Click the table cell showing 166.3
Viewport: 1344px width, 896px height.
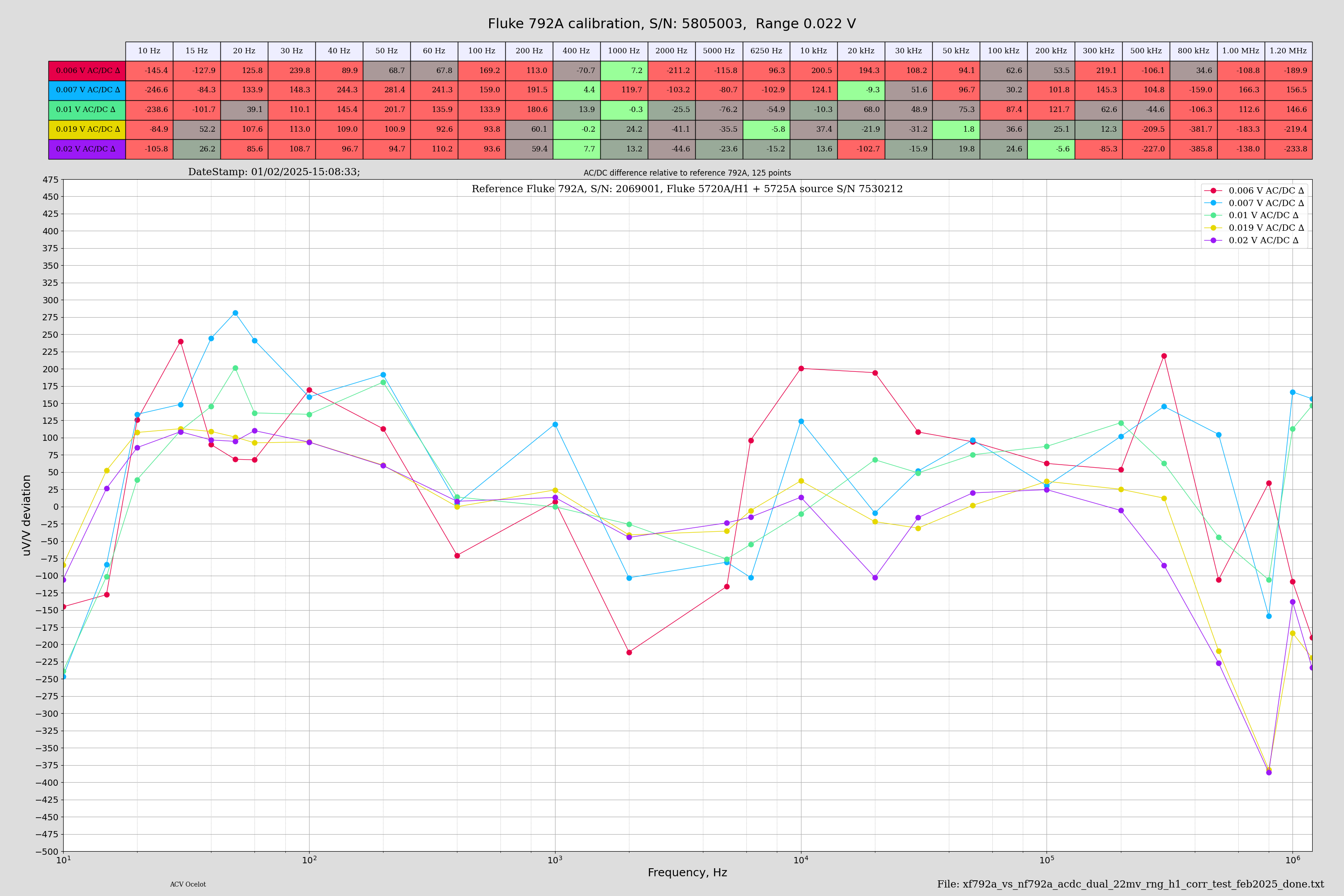1241,90
